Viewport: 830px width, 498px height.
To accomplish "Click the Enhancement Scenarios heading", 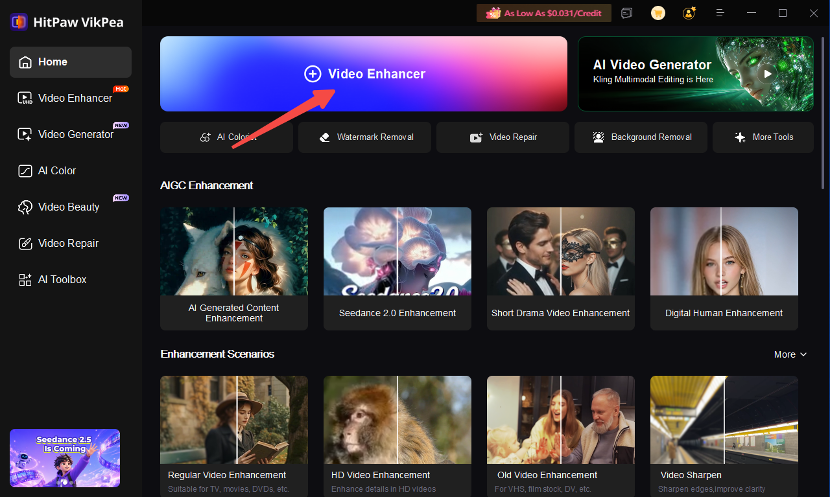I will [217, 354].
